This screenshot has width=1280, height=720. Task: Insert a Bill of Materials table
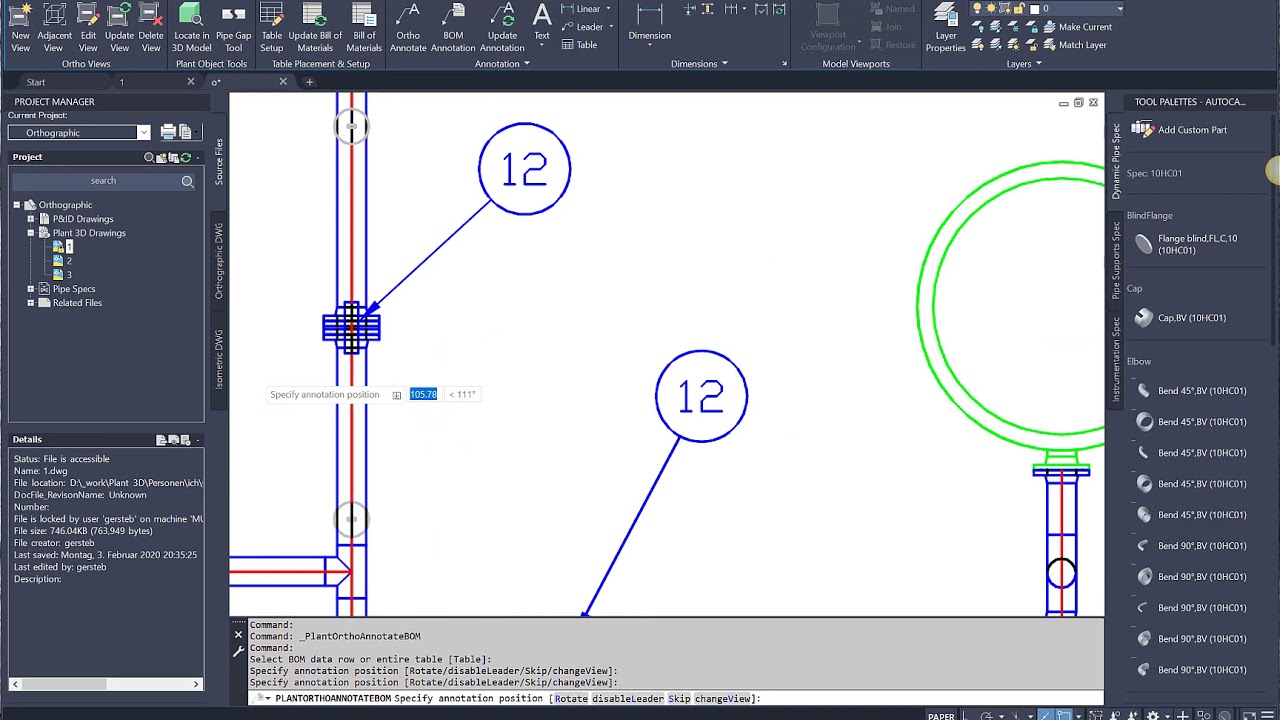(364, 27)
